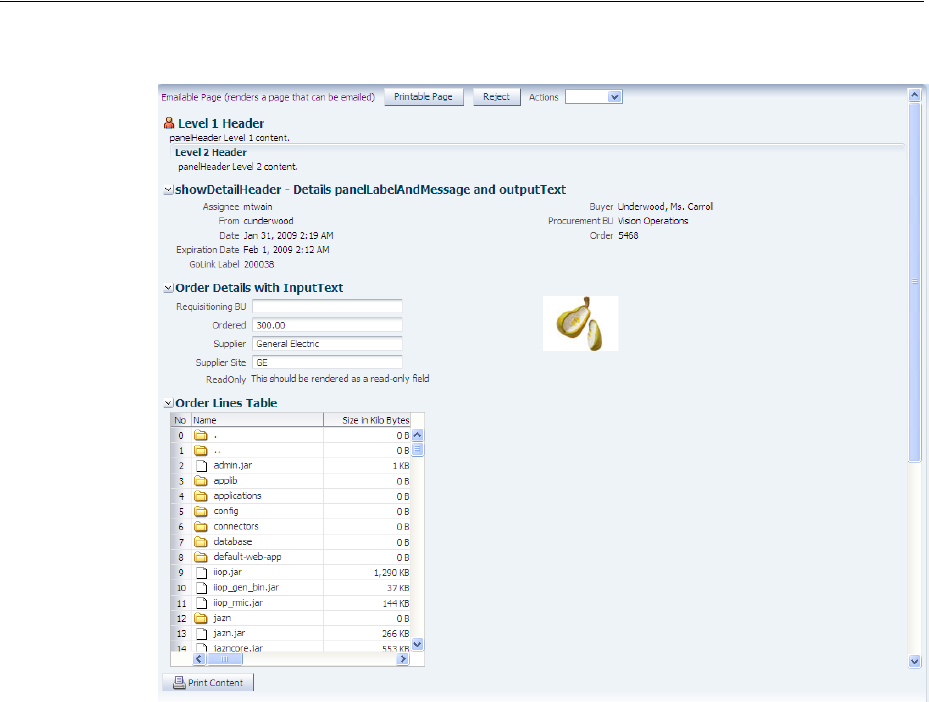
Task: Click the Supplier Site field GE
Action: 327,363
